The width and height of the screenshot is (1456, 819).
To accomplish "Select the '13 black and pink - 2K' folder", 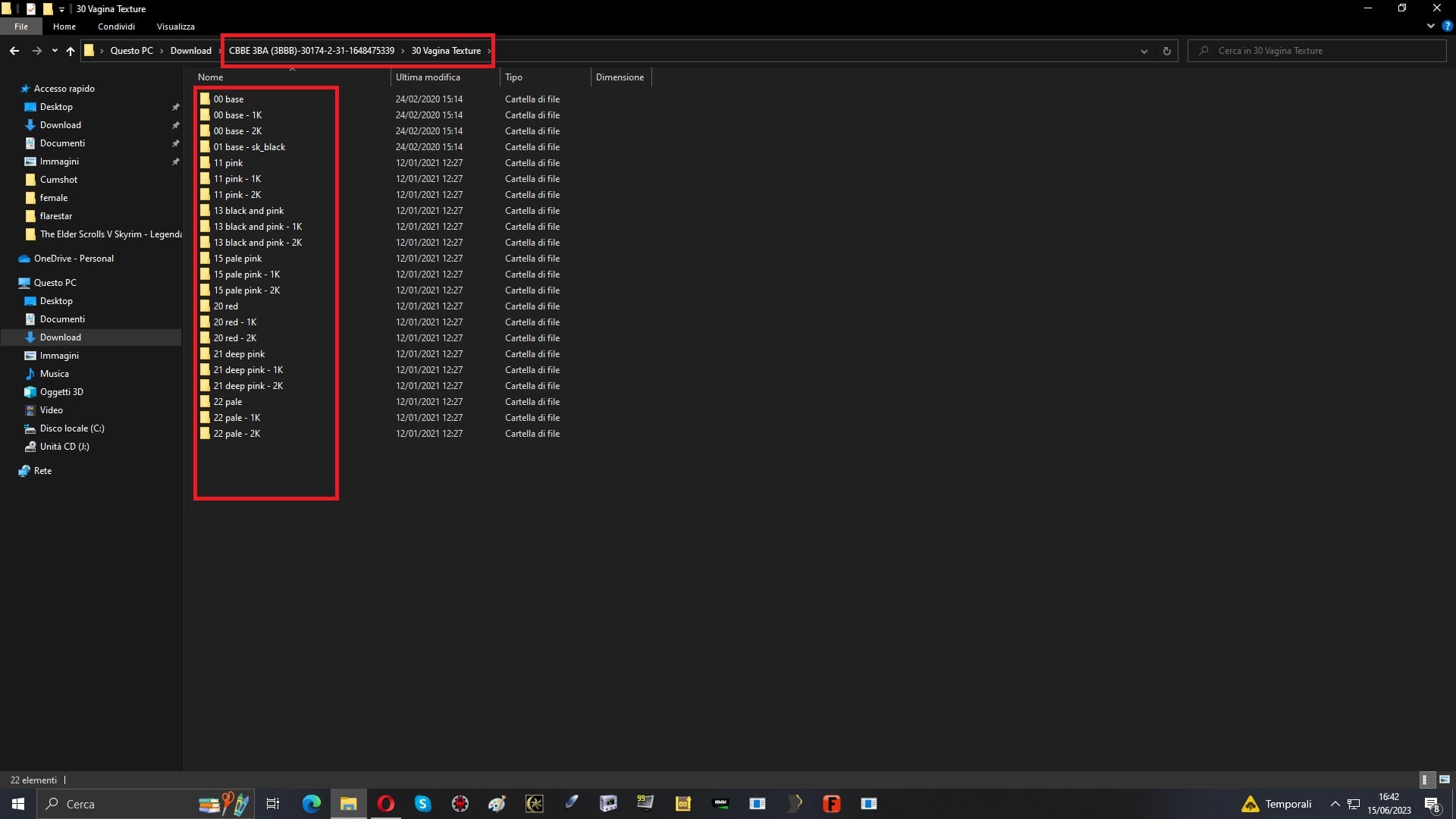I will point(257,243).
